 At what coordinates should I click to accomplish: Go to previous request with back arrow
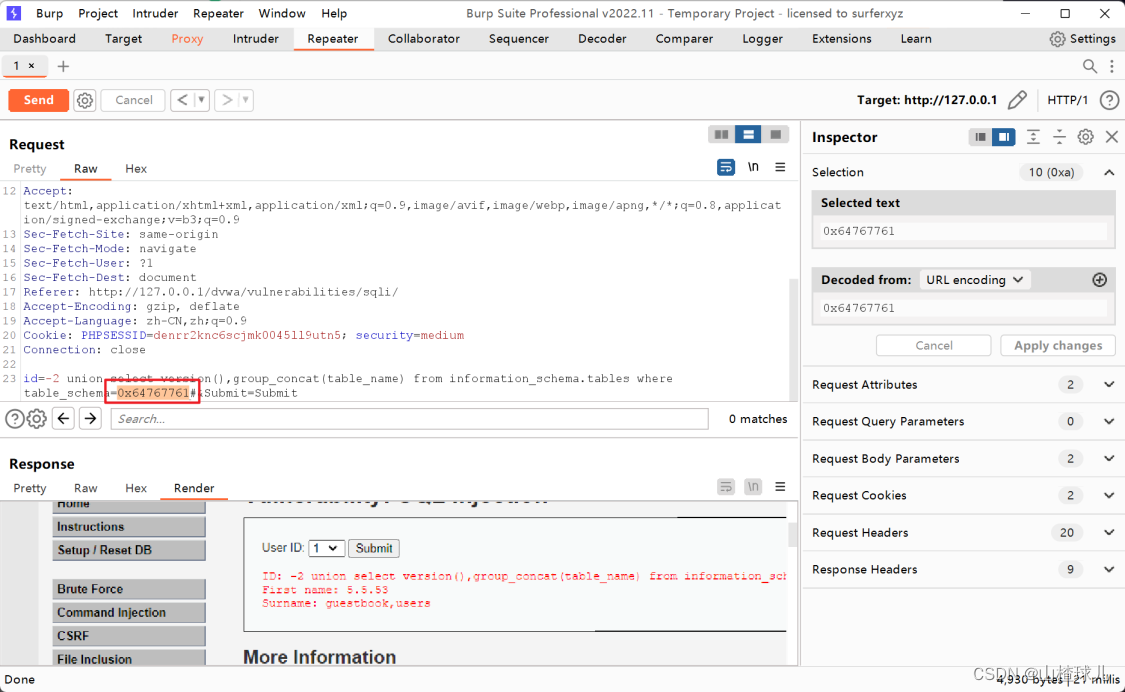(182, 100)
